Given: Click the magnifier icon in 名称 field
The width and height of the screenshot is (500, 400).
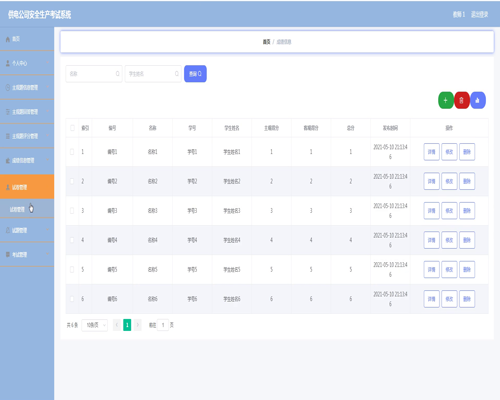Looking at the screenshot, I should coord(117,74).
